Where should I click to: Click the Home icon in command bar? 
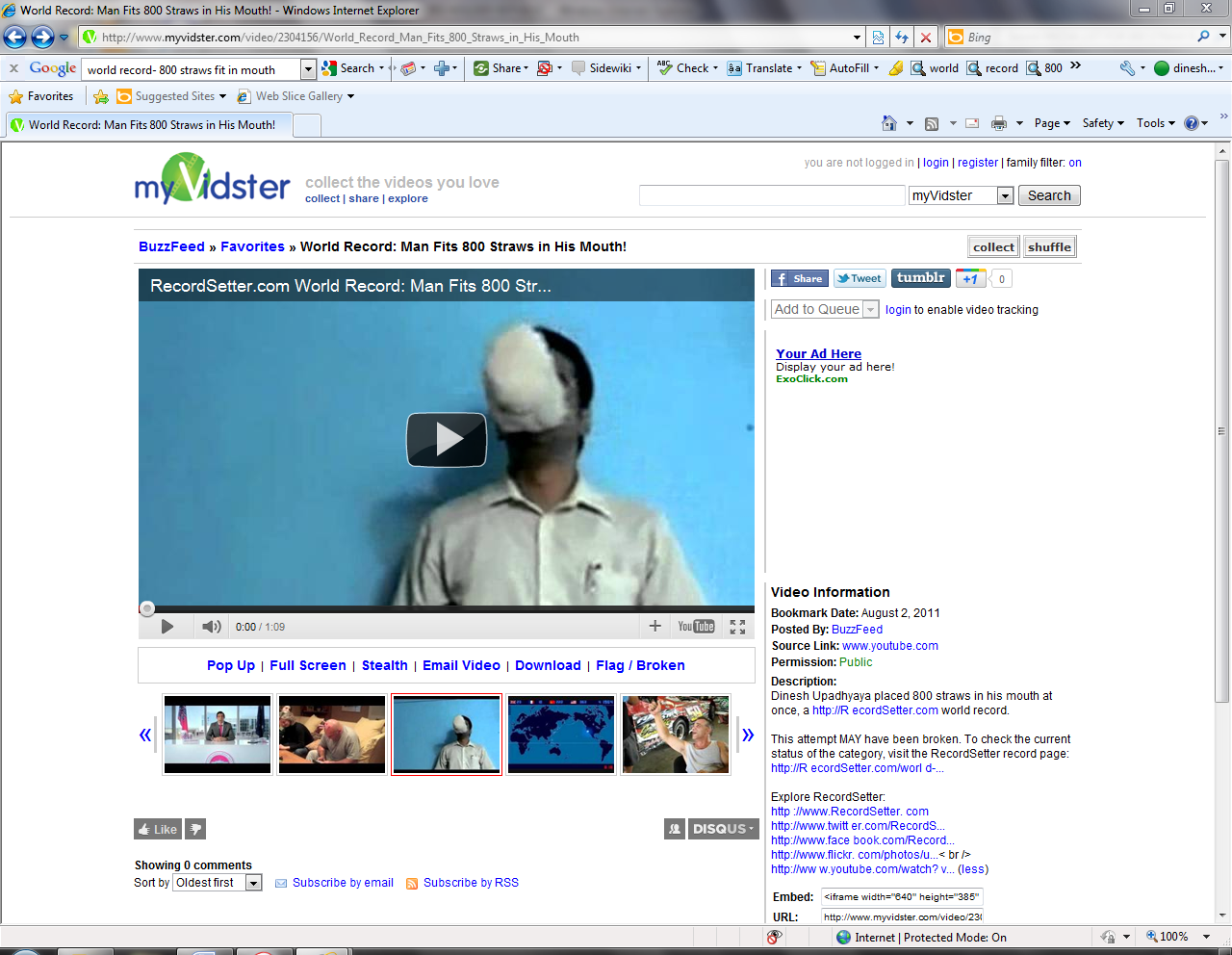[889, 123]
